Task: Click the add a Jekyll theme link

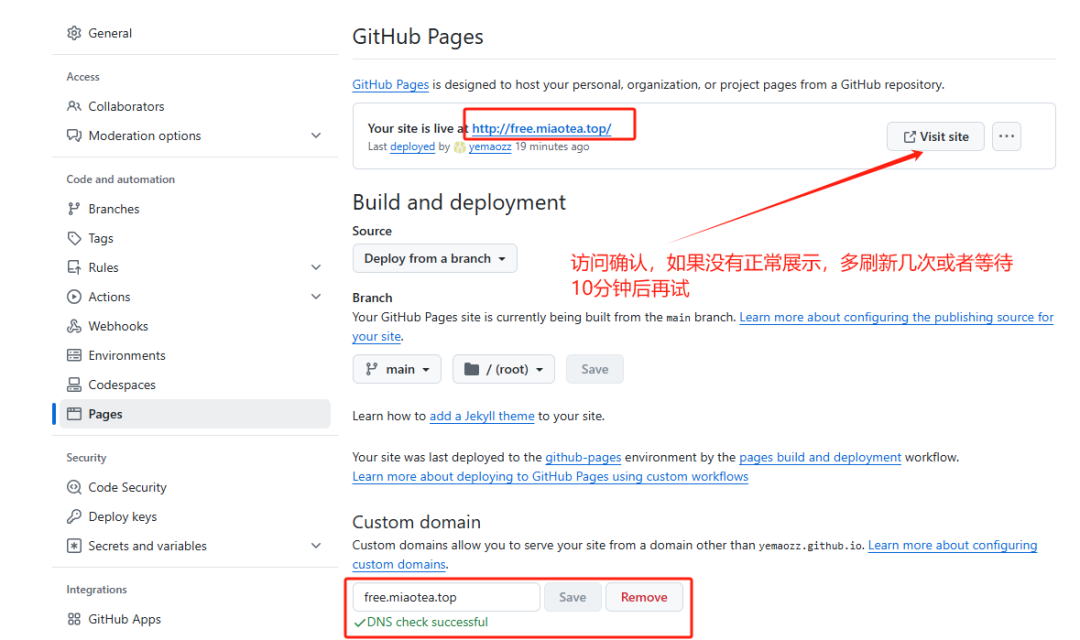Action: (482, 416)
